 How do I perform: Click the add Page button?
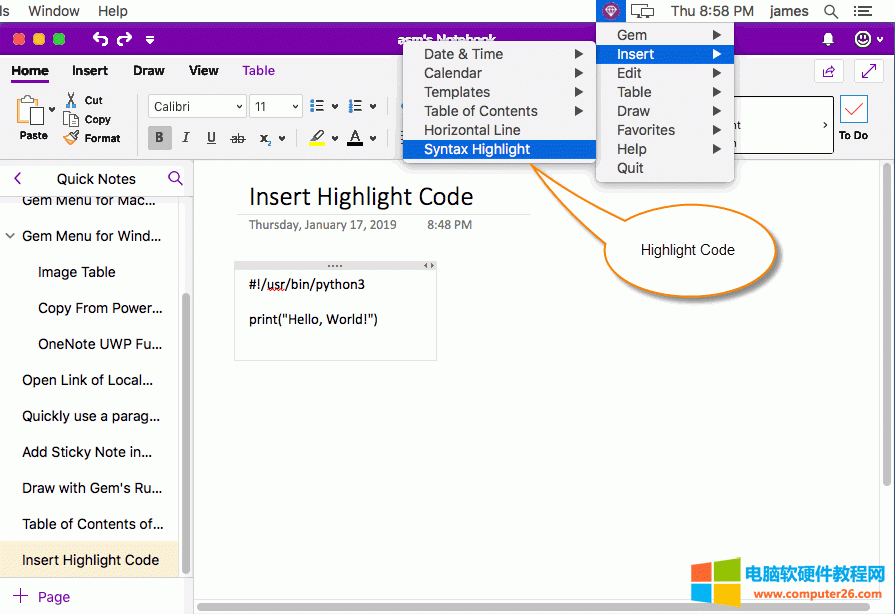pyautogui.click(x=42, y=597)
